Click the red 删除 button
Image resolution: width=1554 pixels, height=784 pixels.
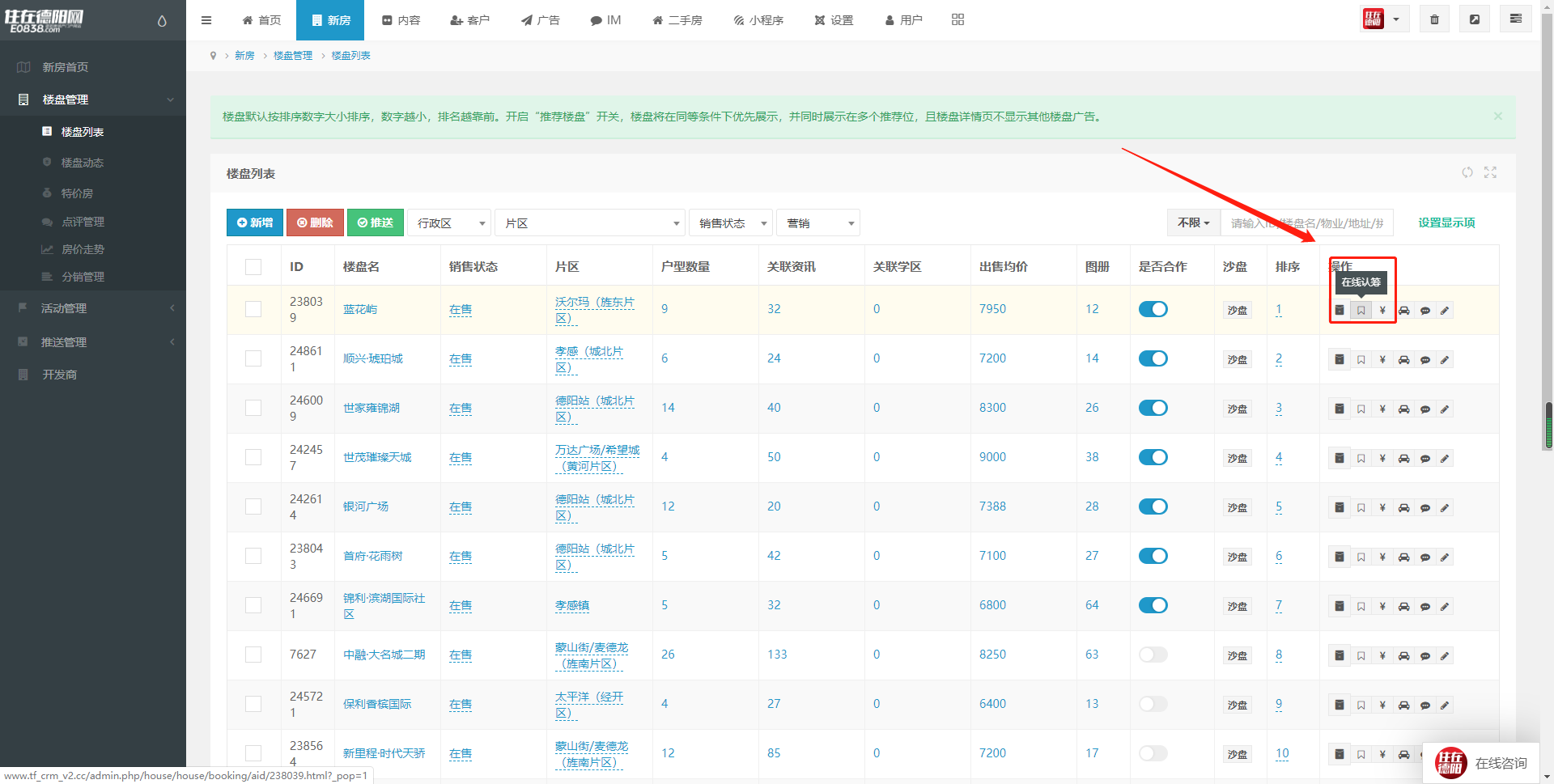[x=315, y=222]
